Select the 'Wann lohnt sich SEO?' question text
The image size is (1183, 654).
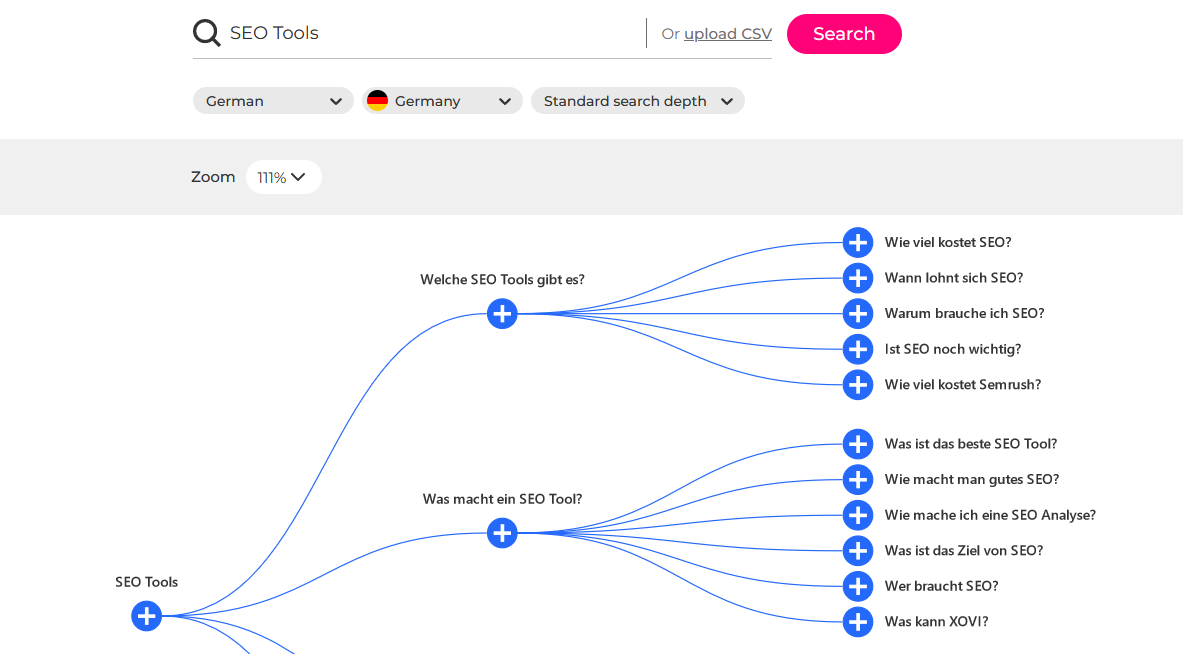point(954,278)
